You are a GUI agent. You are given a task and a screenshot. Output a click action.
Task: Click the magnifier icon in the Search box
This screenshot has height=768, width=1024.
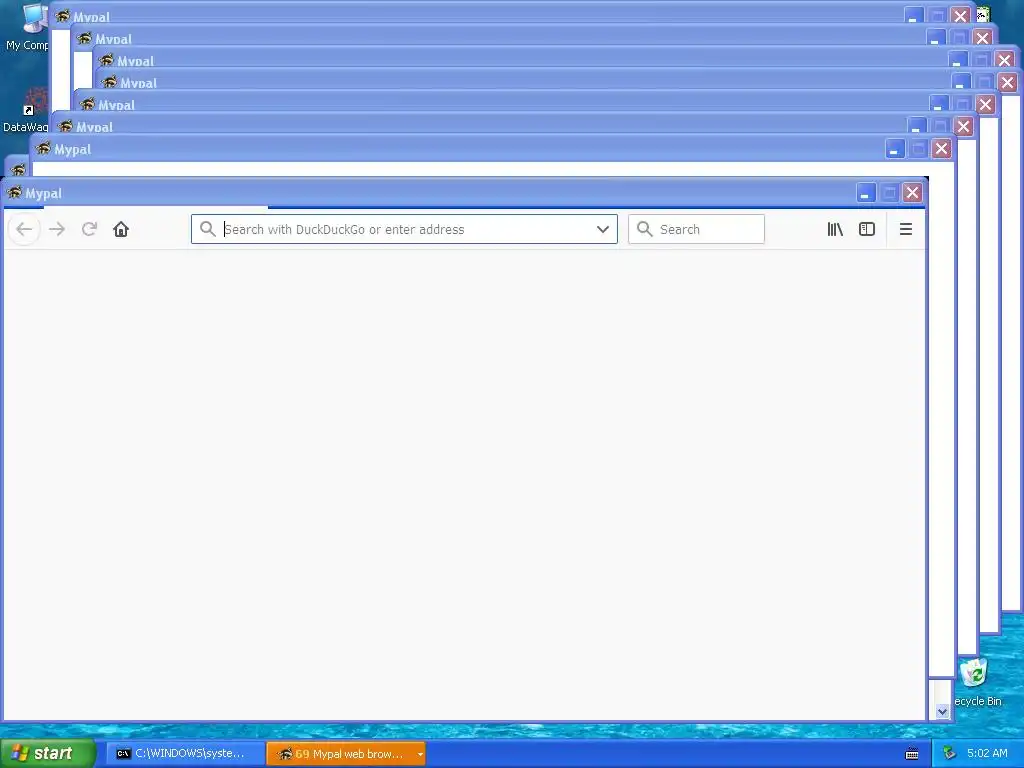pyautogui.click(x=645, y=229)
